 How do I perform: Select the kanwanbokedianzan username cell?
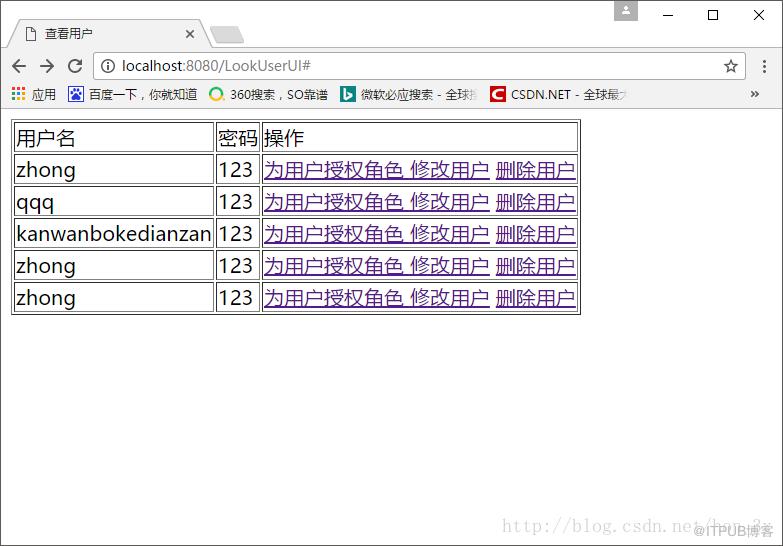114,233
